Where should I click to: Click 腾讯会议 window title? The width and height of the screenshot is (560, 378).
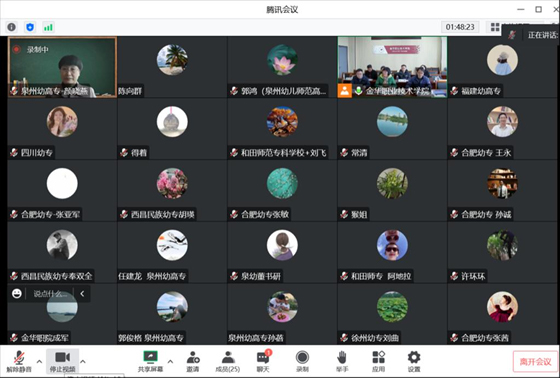click(282, 9)
